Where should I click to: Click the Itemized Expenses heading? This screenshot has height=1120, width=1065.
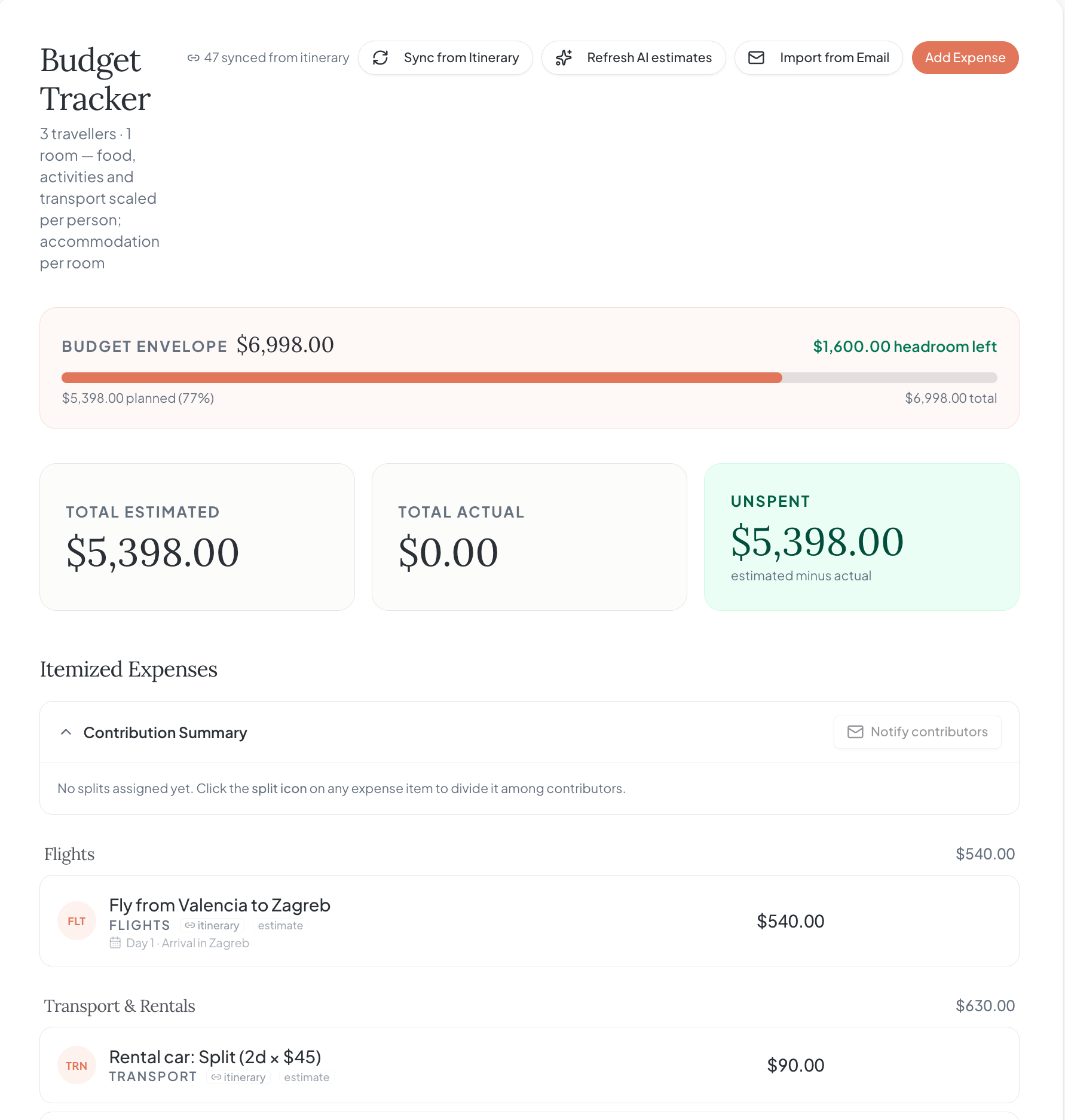click(128, 669)
